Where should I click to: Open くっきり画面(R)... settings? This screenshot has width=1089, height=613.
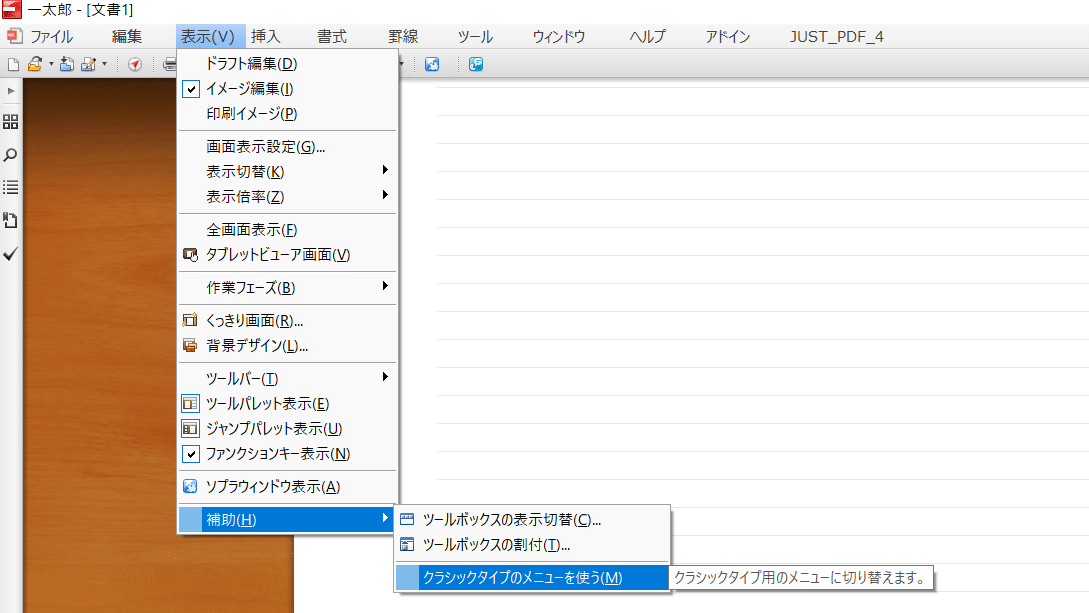[287, 321]
